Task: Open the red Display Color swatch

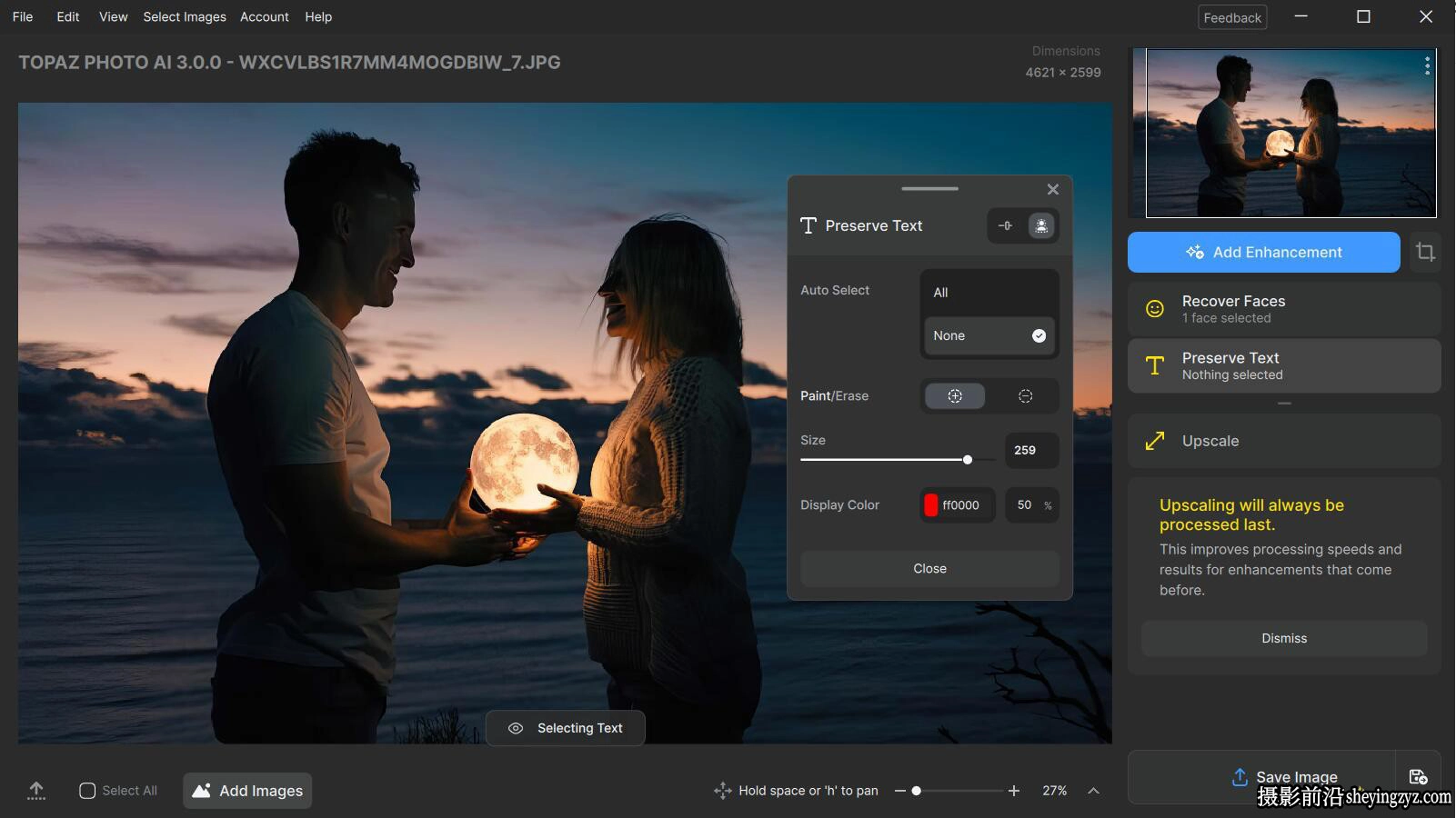Action: 930,505
